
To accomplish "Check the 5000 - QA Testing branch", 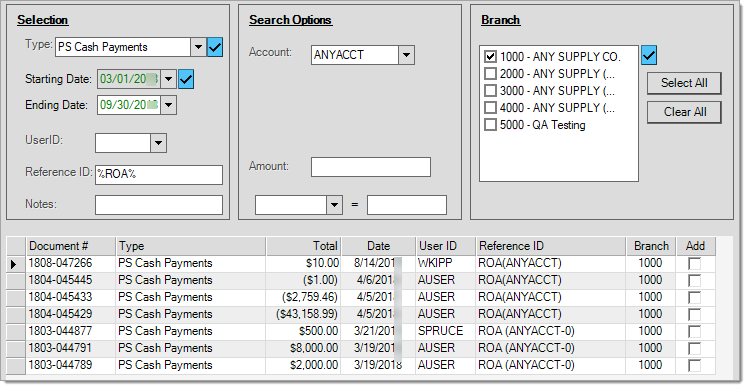I will (490, 125).
